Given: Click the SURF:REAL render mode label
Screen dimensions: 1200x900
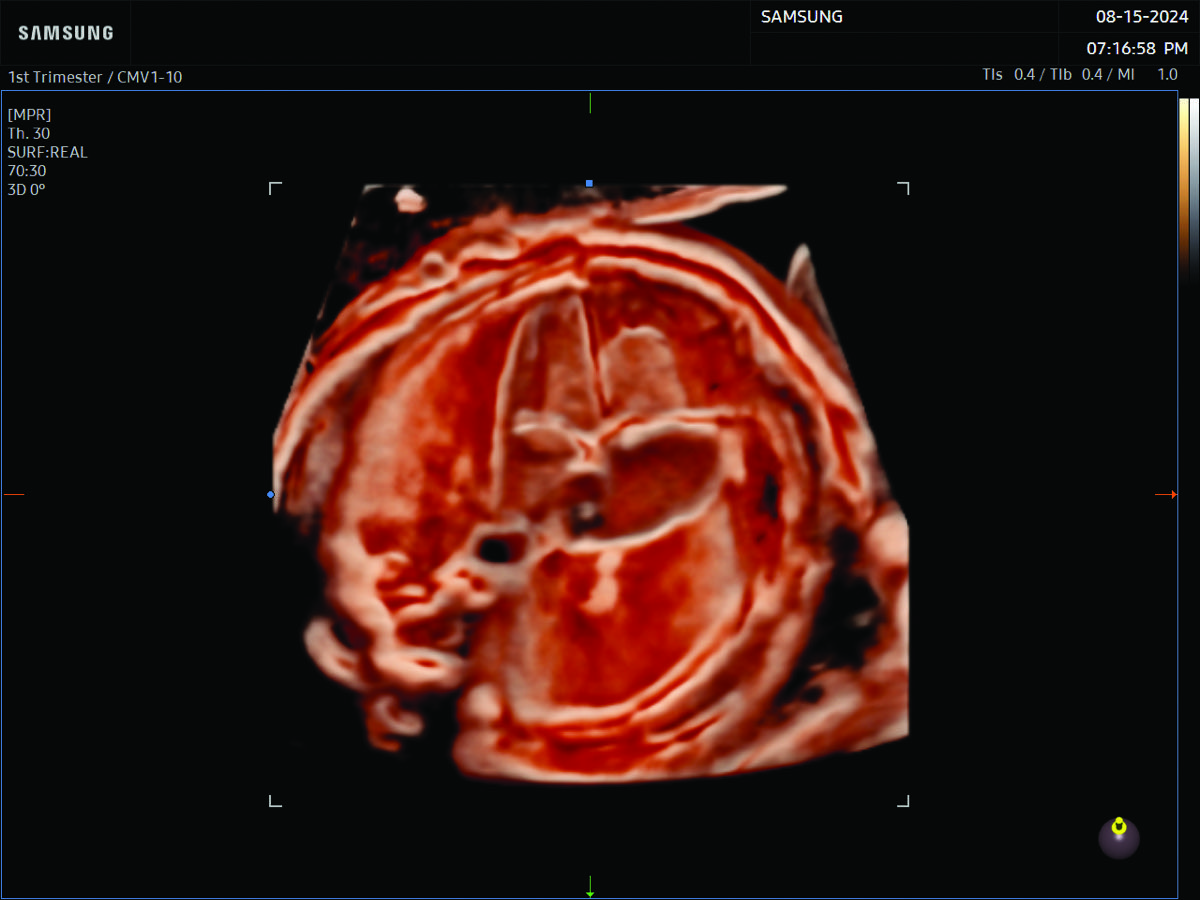Looking at the screenshot, I should point(47,152).
